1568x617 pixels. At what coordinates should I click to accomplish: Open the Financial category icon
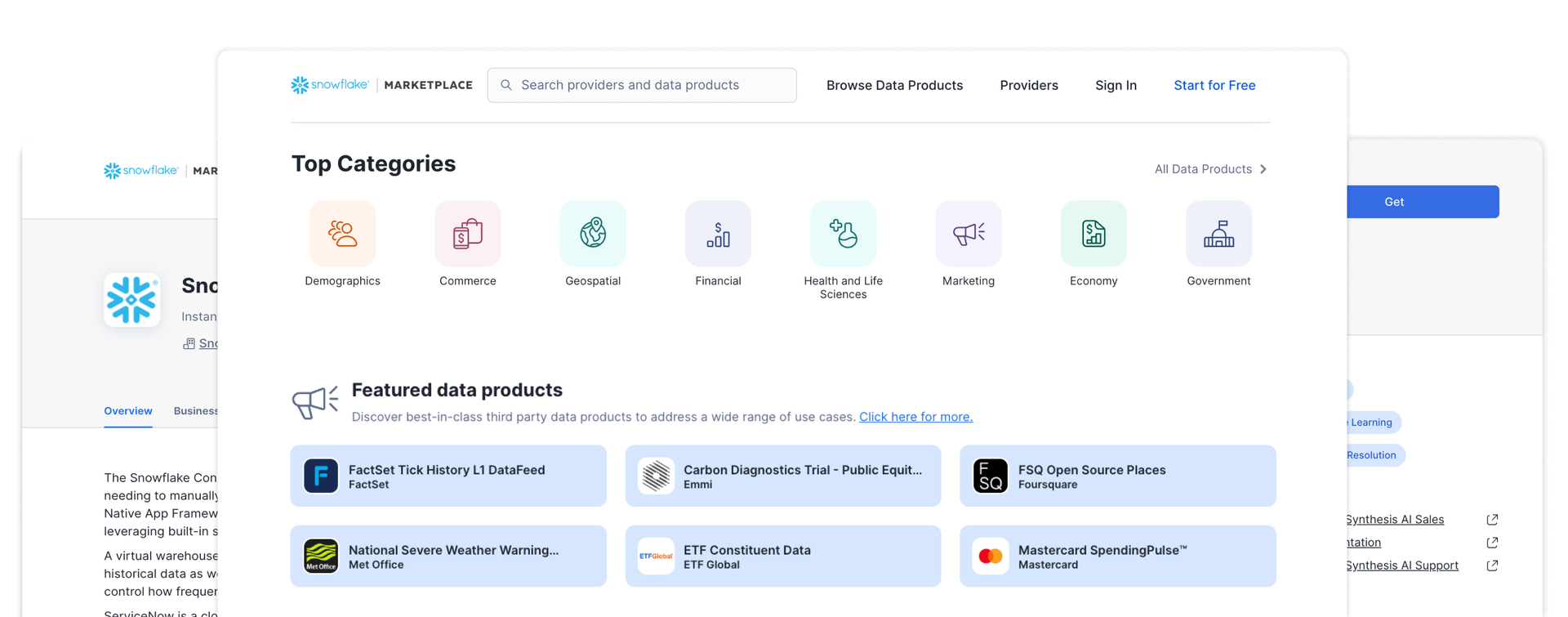point(718,234)
